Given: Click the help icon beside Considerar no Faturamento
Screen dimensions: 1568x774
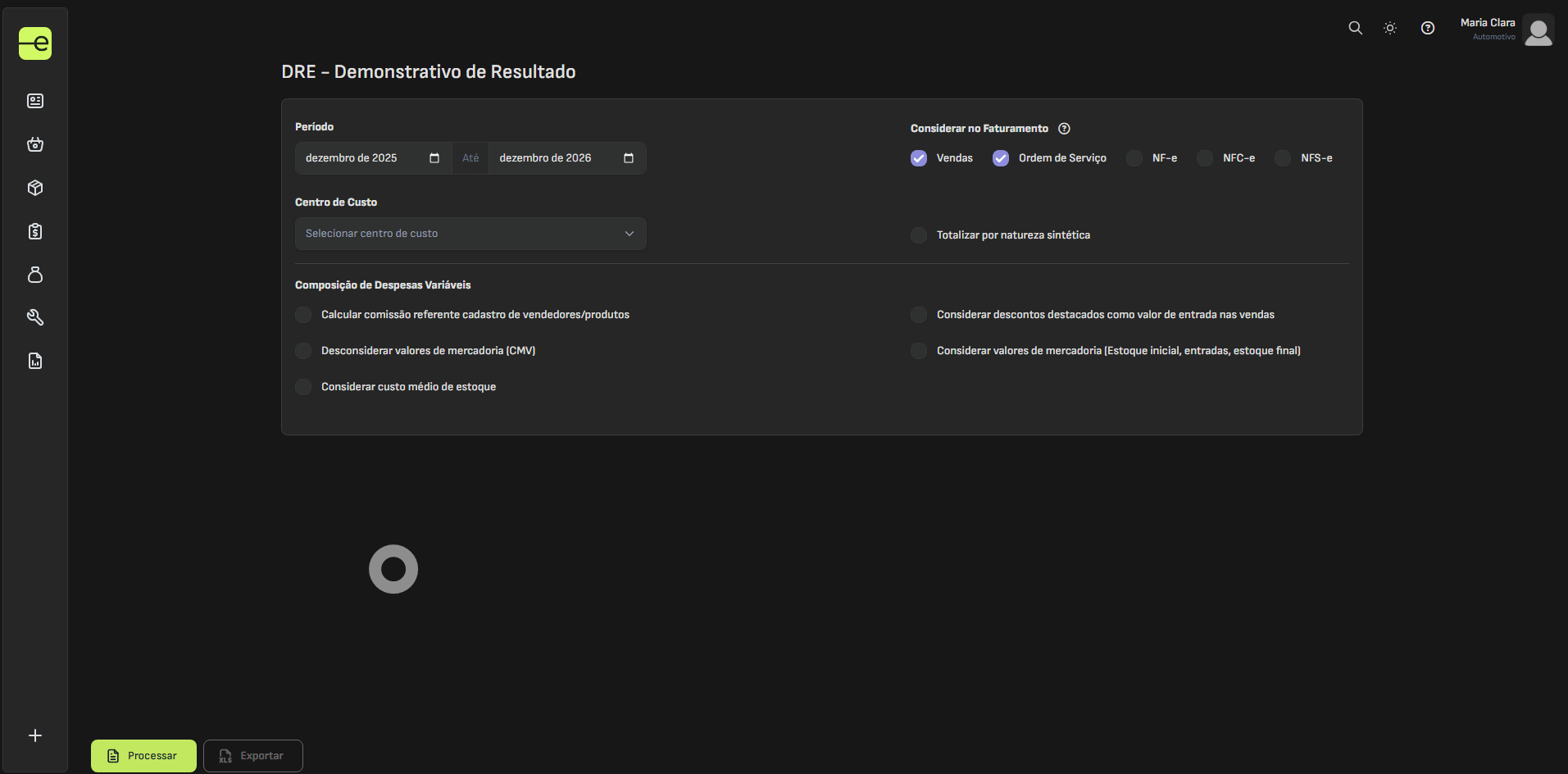Looking at the screenshot, I should (x=1064, y=129).
